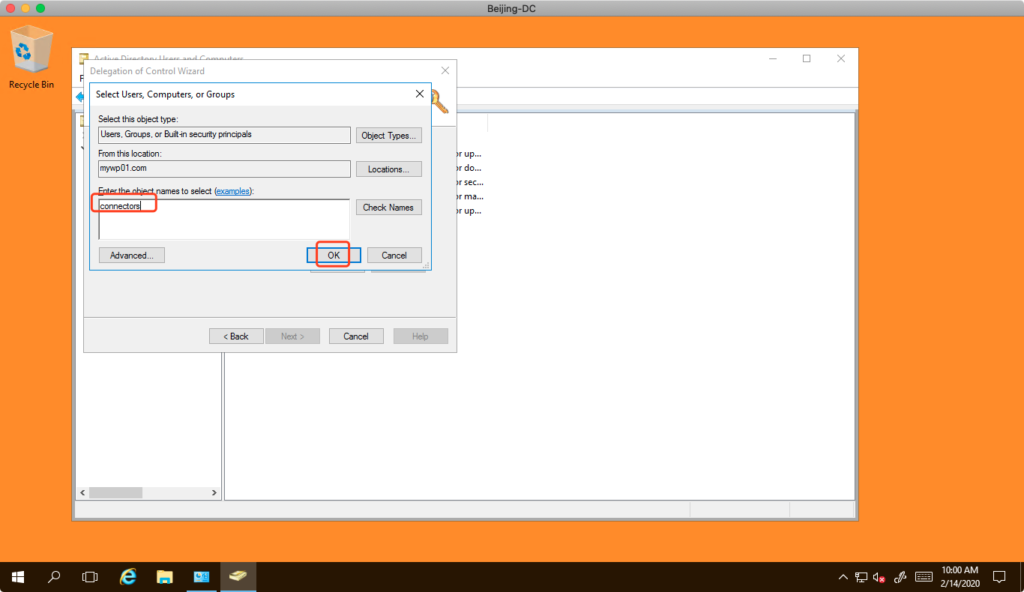Open File Explorer from taskbar
This screenshot has height=592, width=1024.
(165, 577)
